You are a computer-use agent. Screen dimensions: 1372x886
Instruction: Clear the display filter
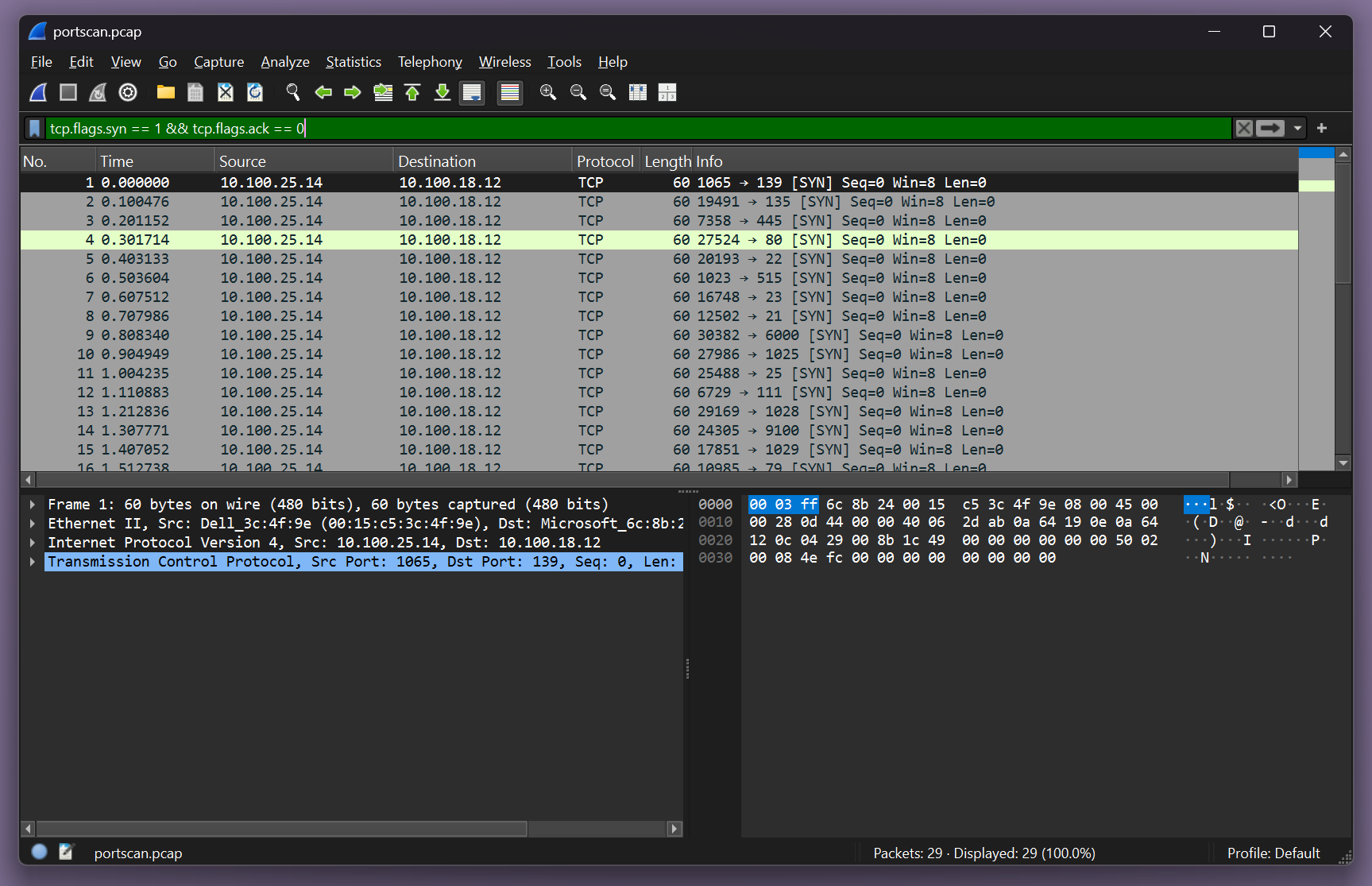[x=1244, y=128]
